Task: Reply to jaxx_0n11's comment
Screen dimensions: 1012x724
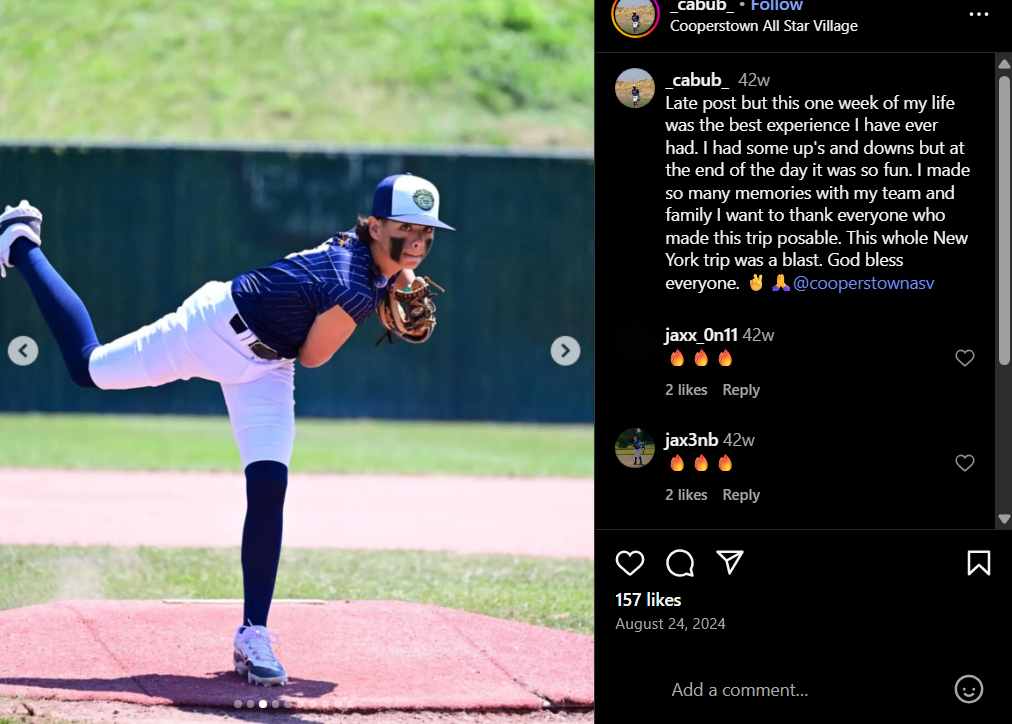Action: 741,390
